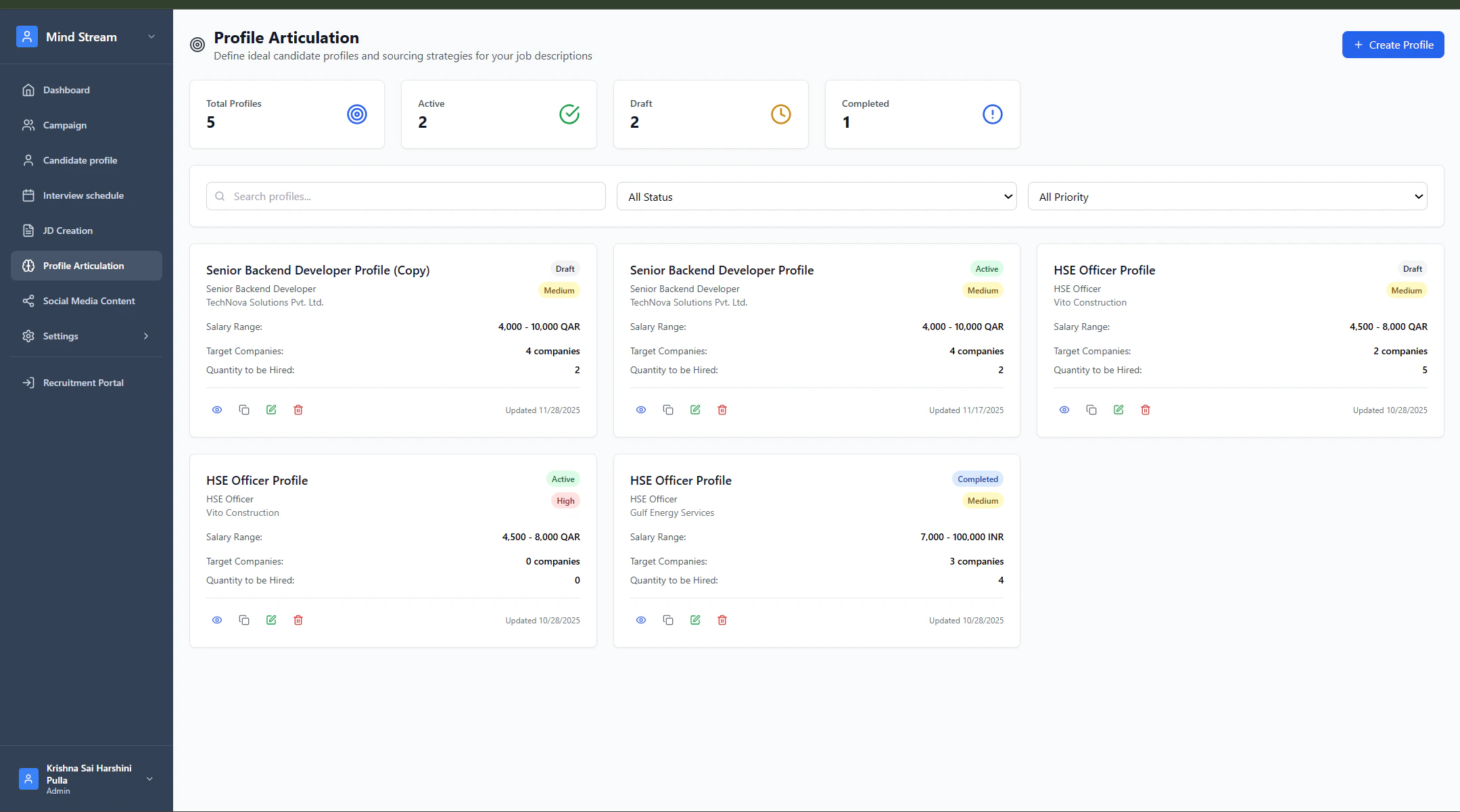The image size is (1460, 812).
Task: Edit the High priority HSE Officer Profile
Action: click(271, 620)
